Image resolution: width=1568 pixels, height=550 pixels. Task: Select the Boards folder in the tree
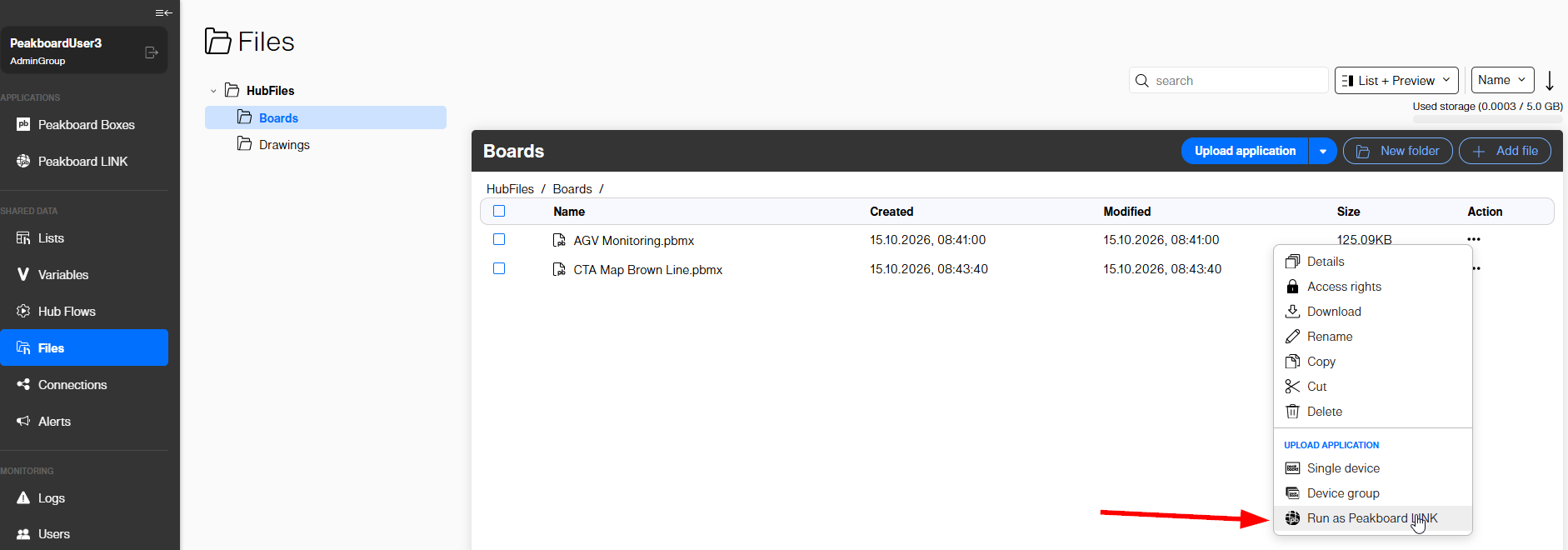[326, 117]
